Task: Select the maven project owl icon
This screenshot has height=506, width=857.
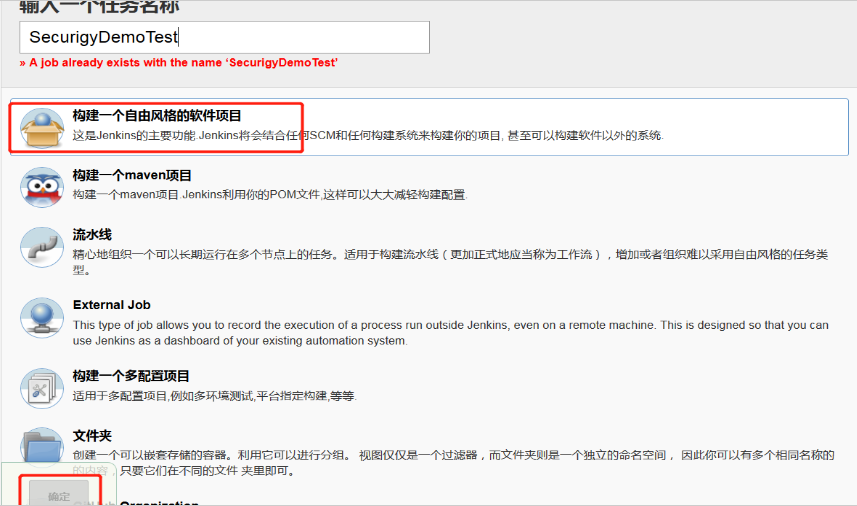Action: [42, 187]
